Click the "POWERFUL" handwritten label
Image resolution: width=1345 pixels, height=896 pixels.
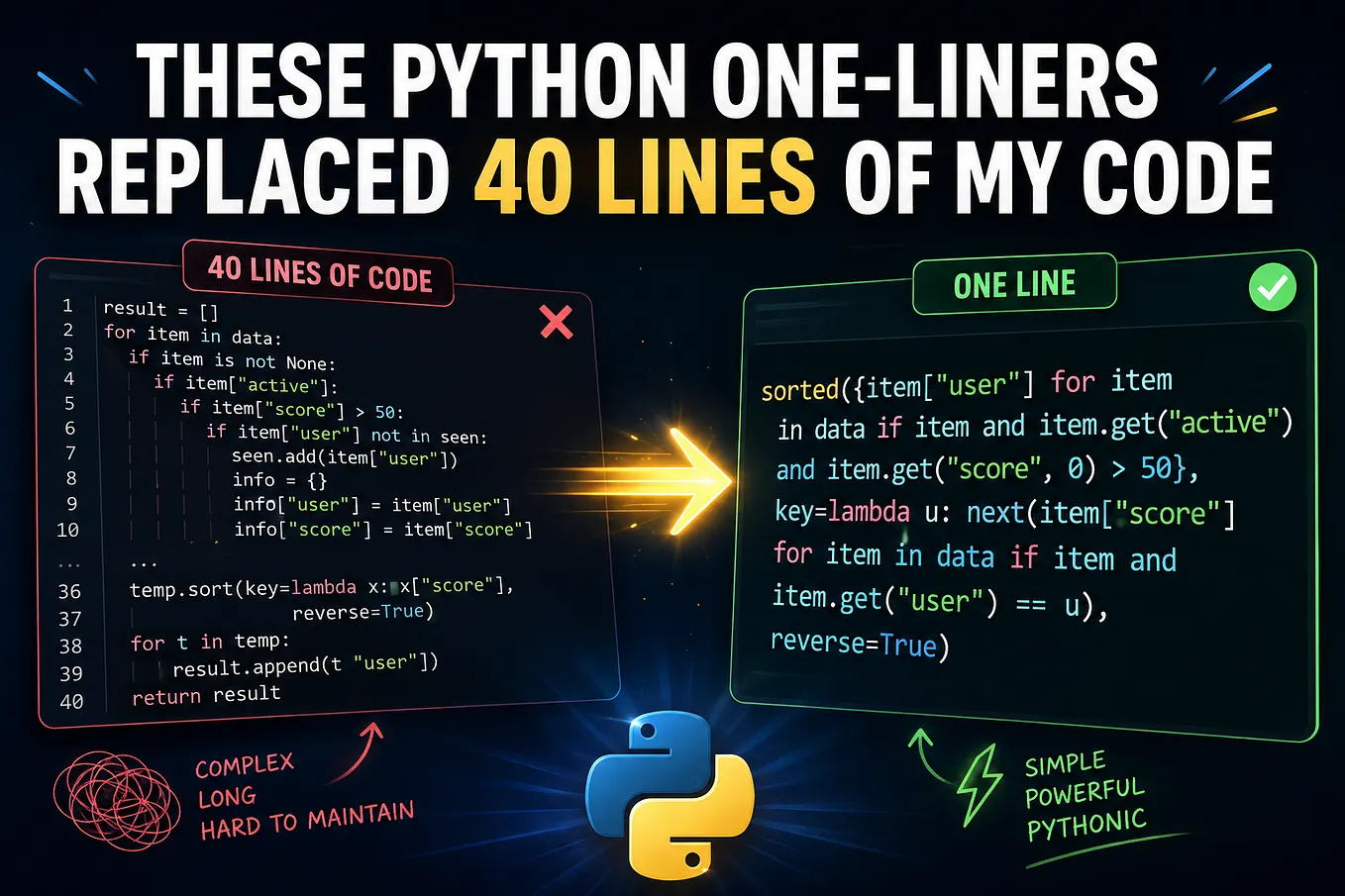coord(1085,792)
